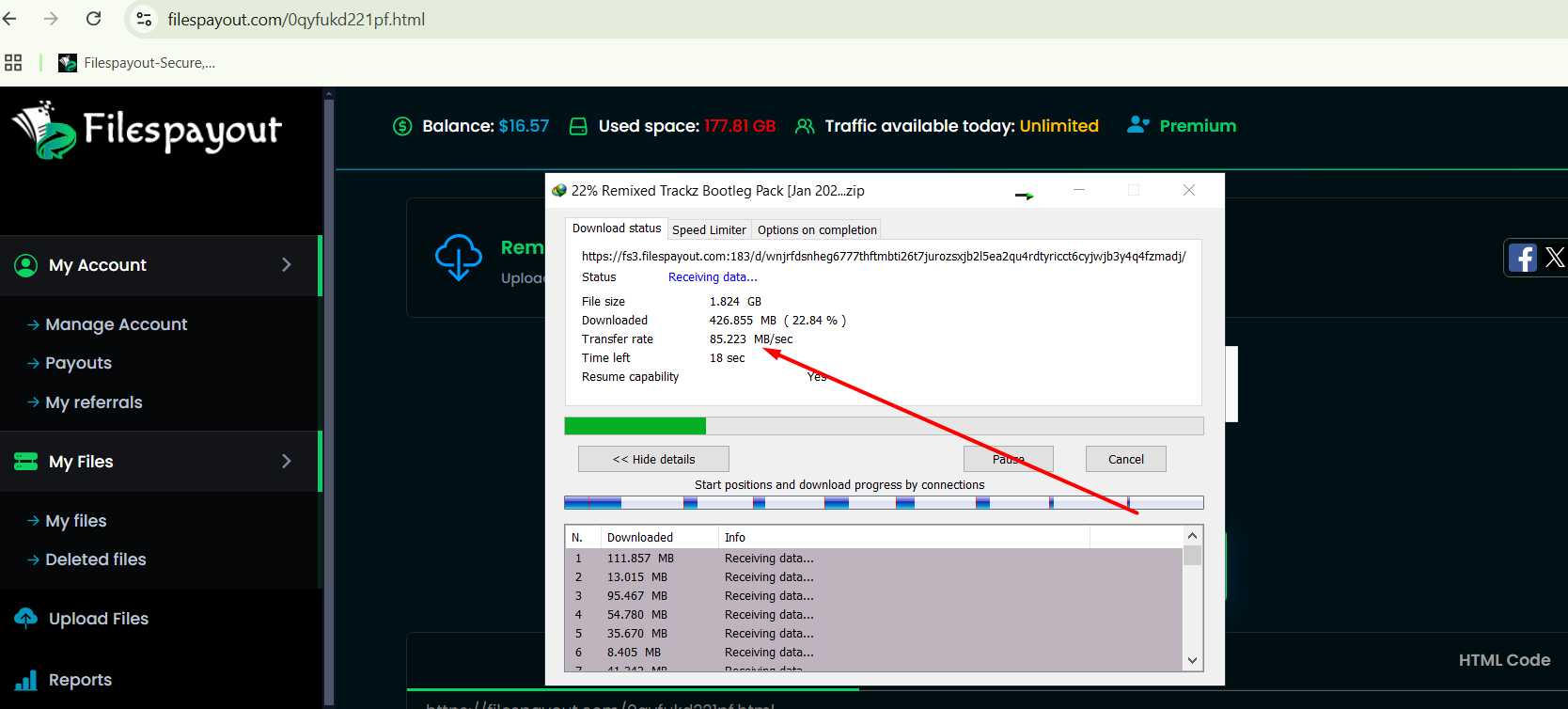Select connection row with 111.857 MB

point(874,559)
